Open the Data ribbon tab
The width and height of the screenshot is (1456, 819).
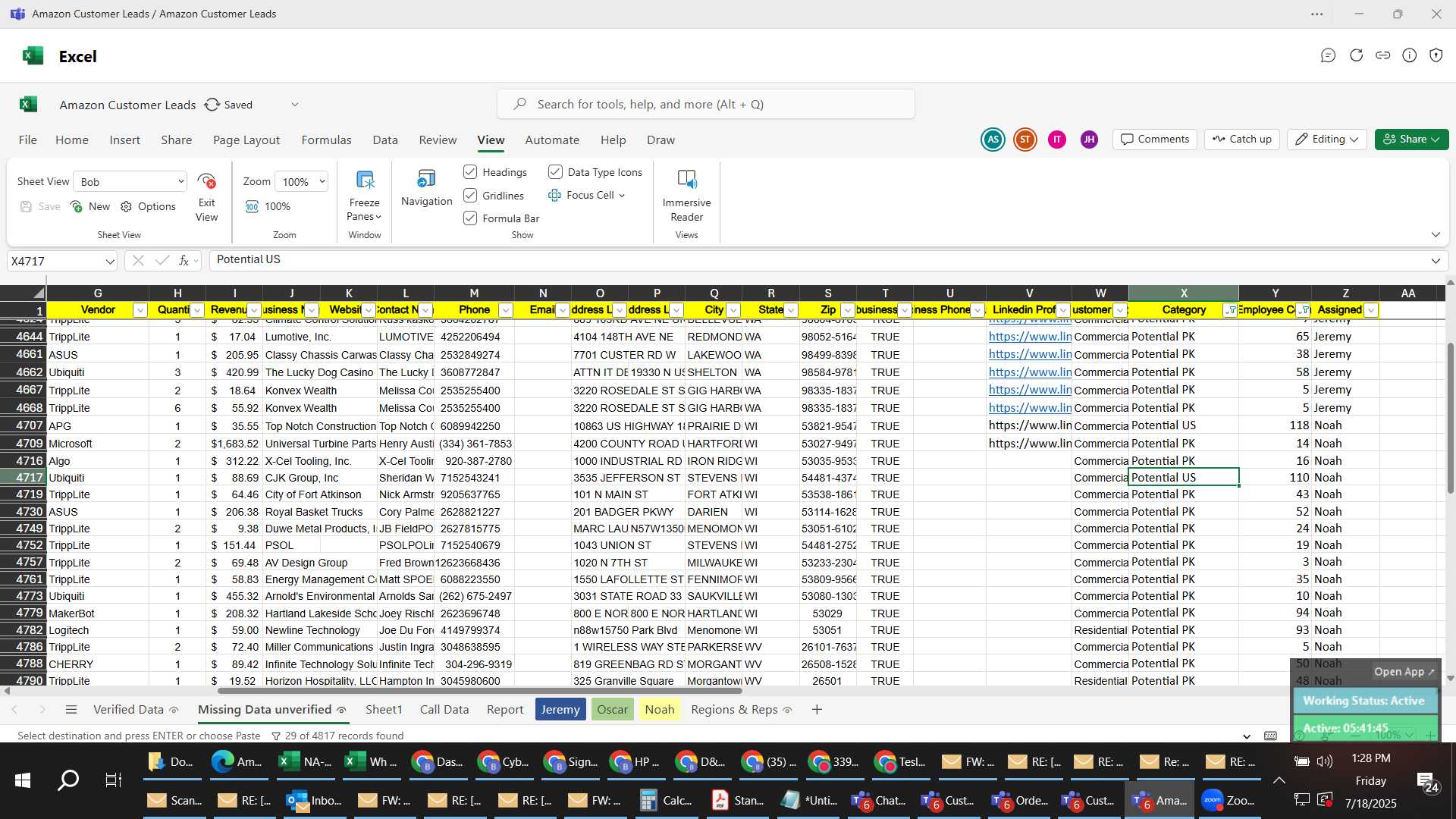tap(385, 140)
